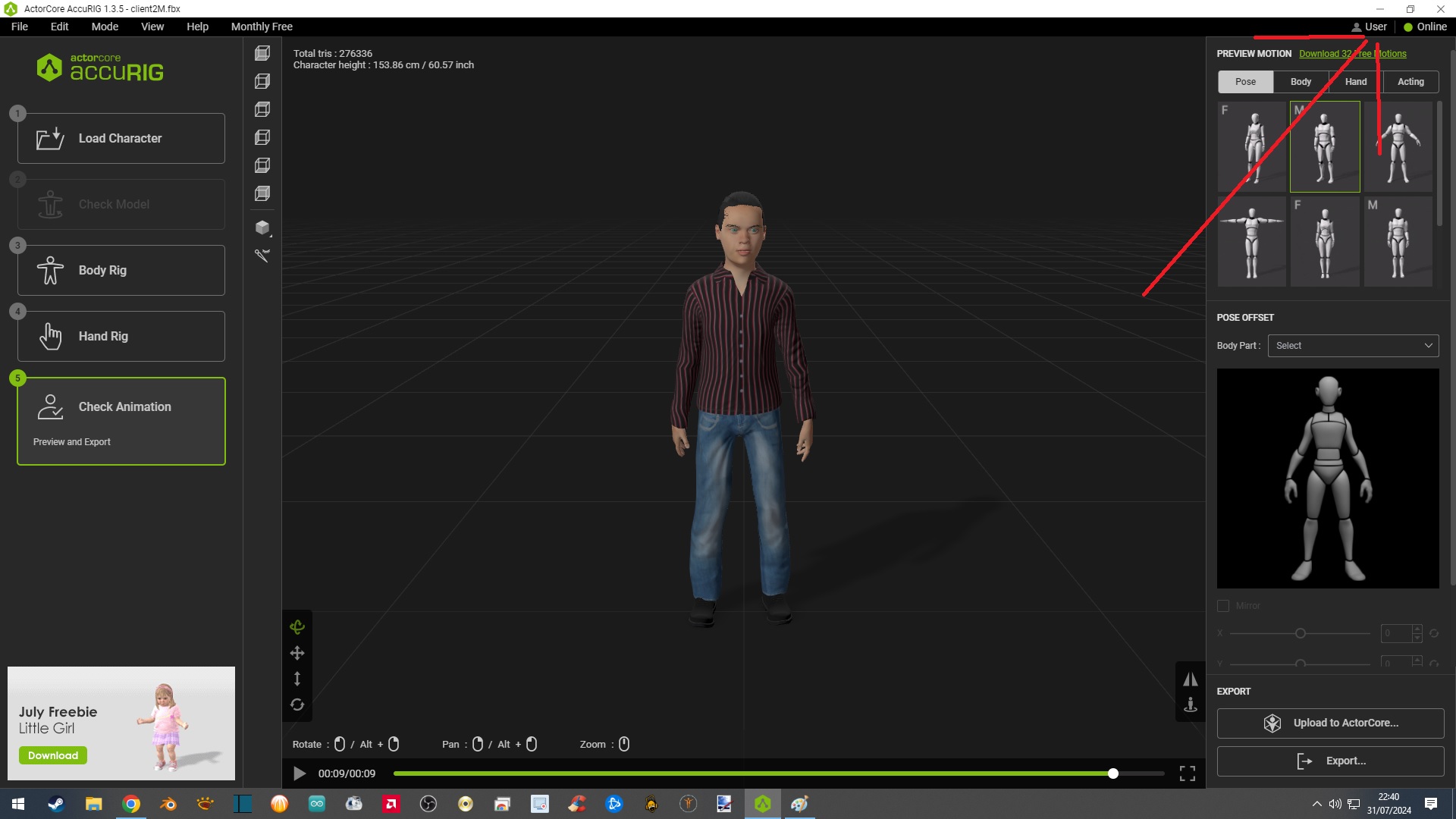Screen dimensions: 1456x819
Task: Open the Windows notification center icon
Action: point(1431,804)
